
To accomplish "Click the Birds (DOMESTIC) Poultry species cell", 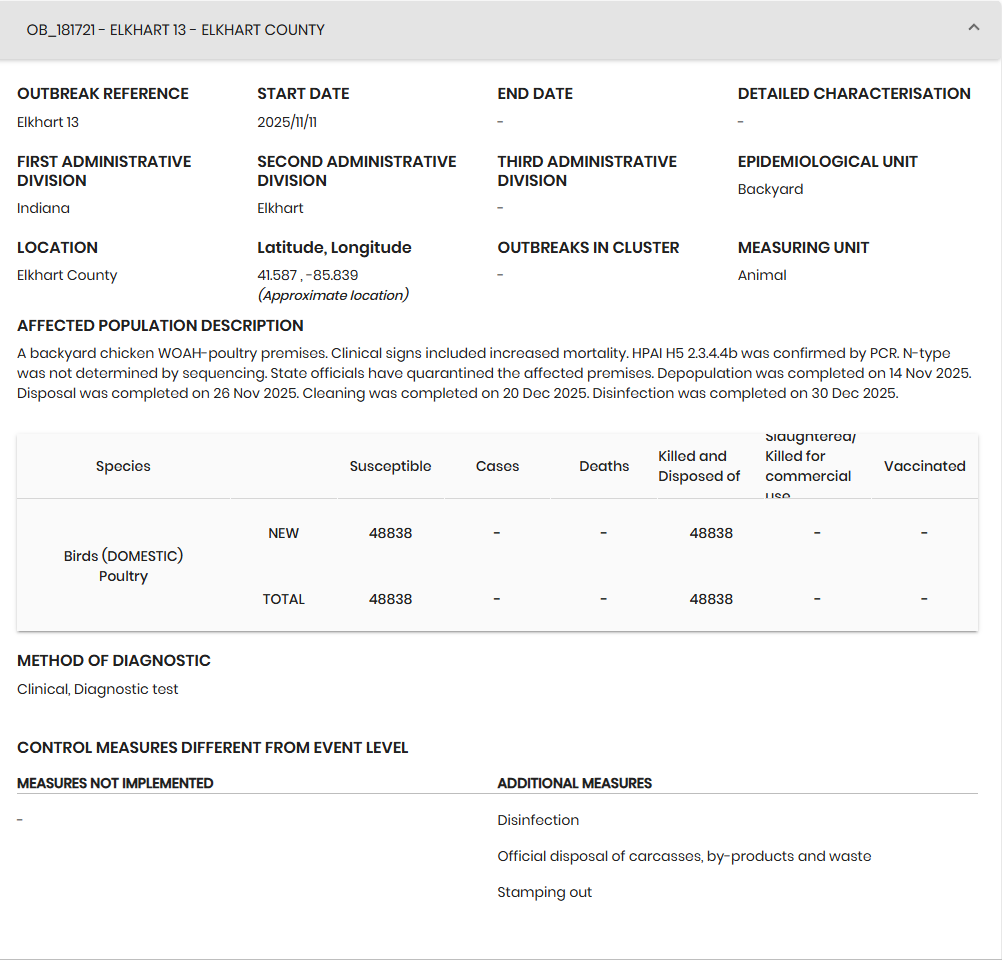I will [123, 566].
